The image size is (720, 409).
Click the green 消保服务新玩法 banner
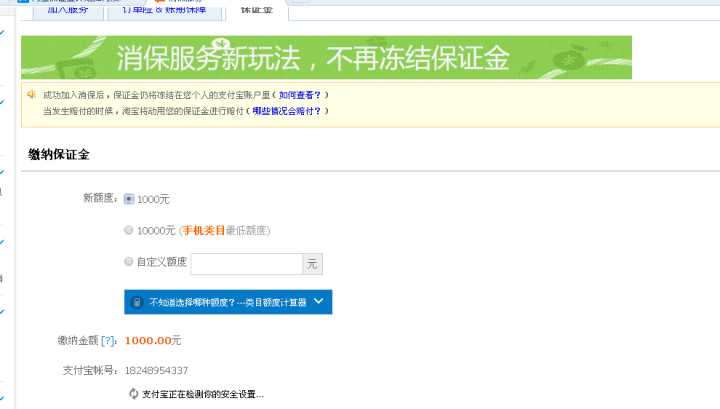326,57
